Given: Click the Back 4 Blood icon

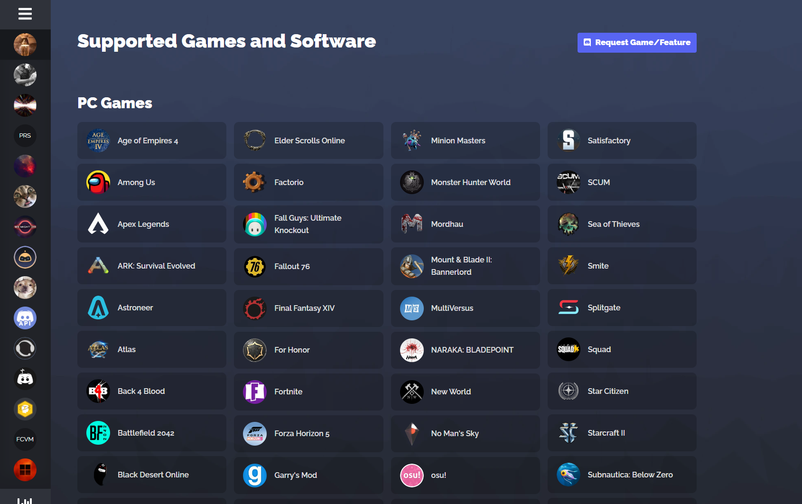Looking at the screenshot, I should coord(98,391).
